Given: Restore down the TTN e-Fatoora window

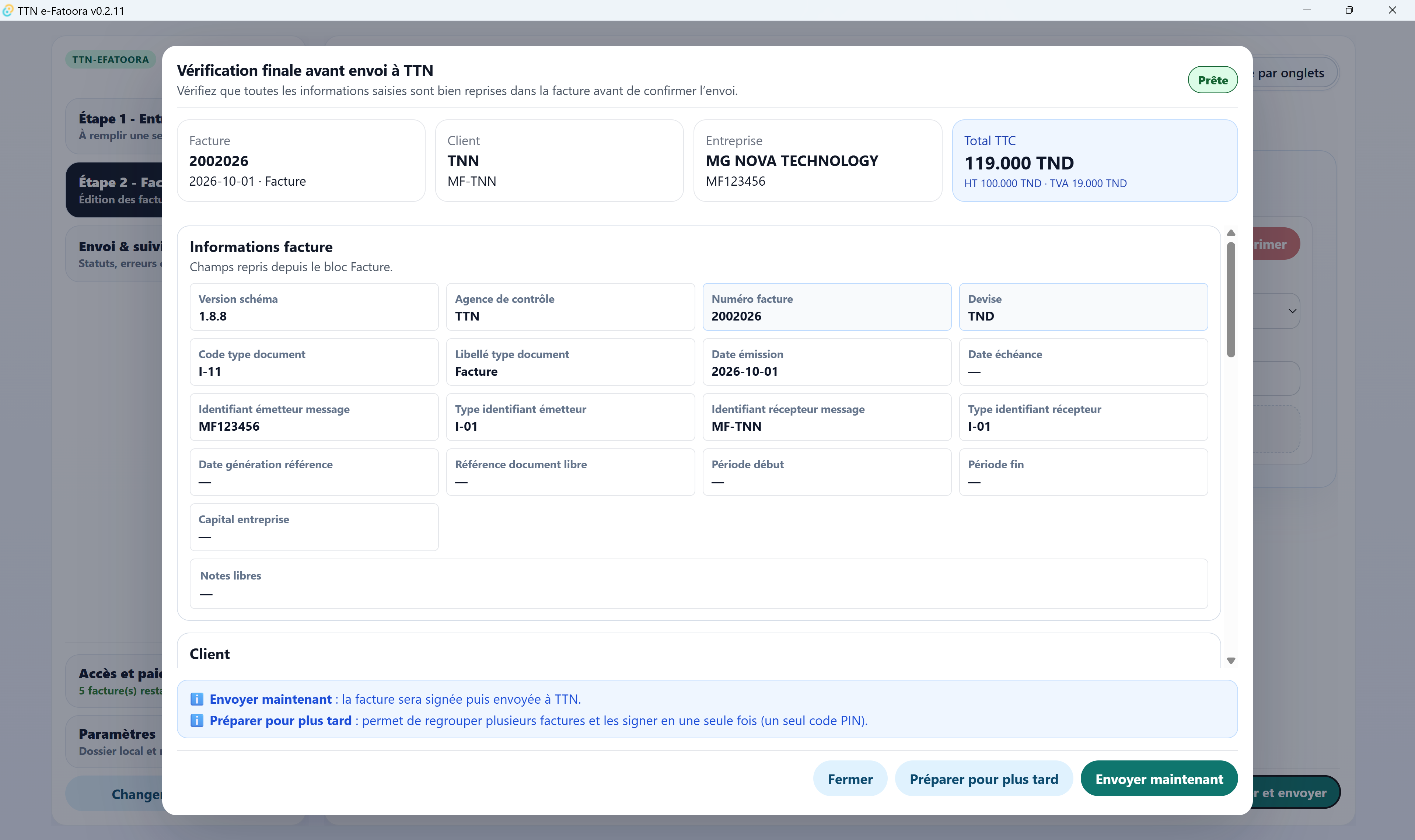Looking at the screenshot, I should 1349,10.
